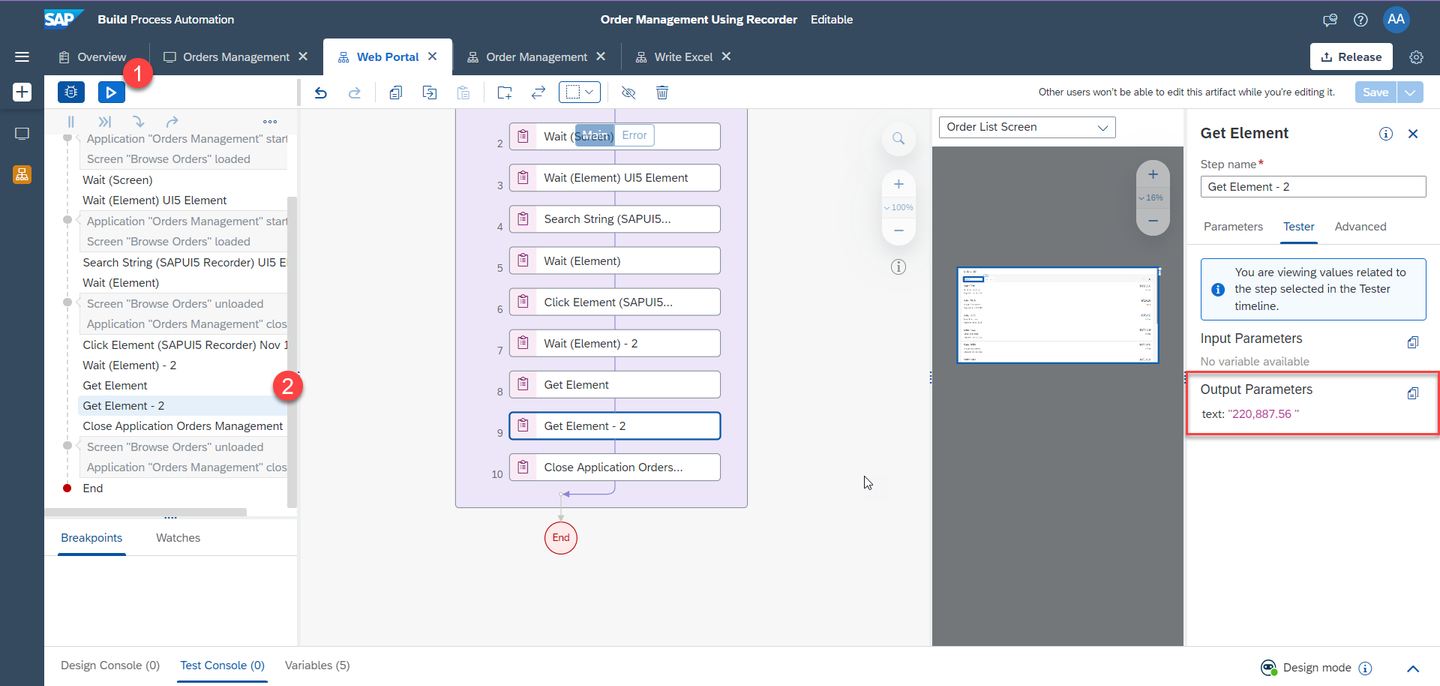Zoom out the screen preview with minus
1440x686 pixels.
coord(1153,221)
